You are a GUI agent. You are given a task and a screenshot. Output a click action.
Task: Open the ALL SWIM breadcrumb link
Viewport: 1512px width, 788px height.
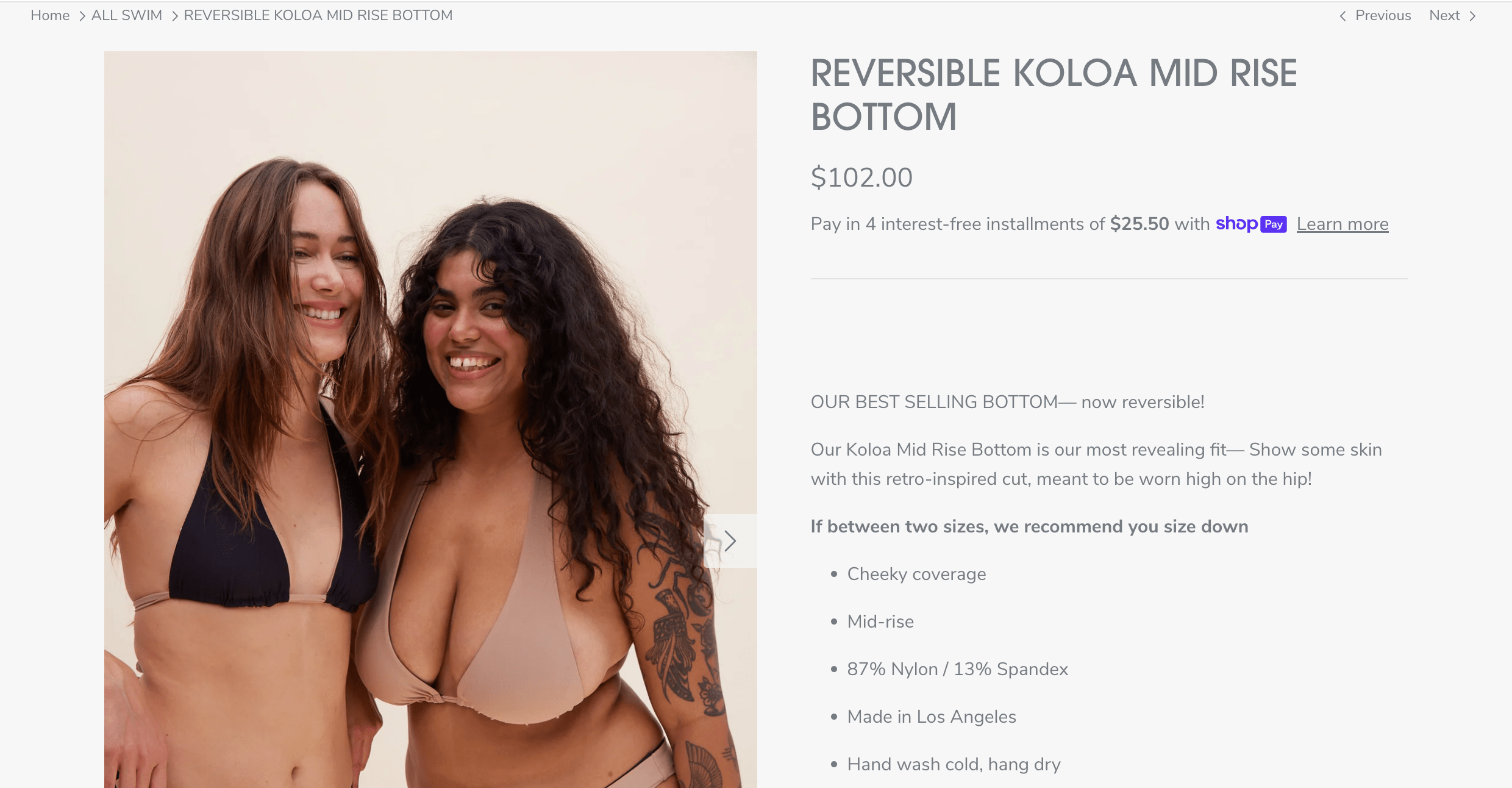[x=127, y=15]
